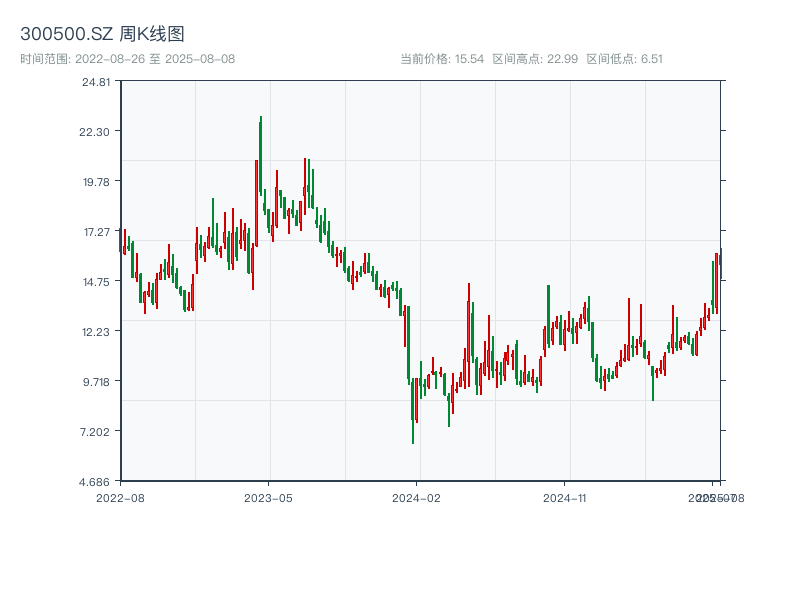The width and height of the screenshot is (800, 600).
Task: Click the 17.27 y-axis price label
Action: (x=96, y=232)
